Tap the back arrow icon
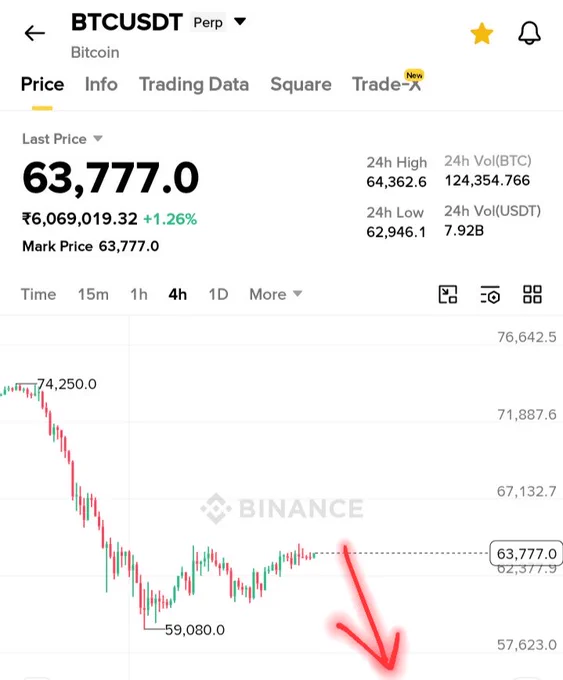The width and height of the screenshot is (563, 680). (x=35, y=33)
